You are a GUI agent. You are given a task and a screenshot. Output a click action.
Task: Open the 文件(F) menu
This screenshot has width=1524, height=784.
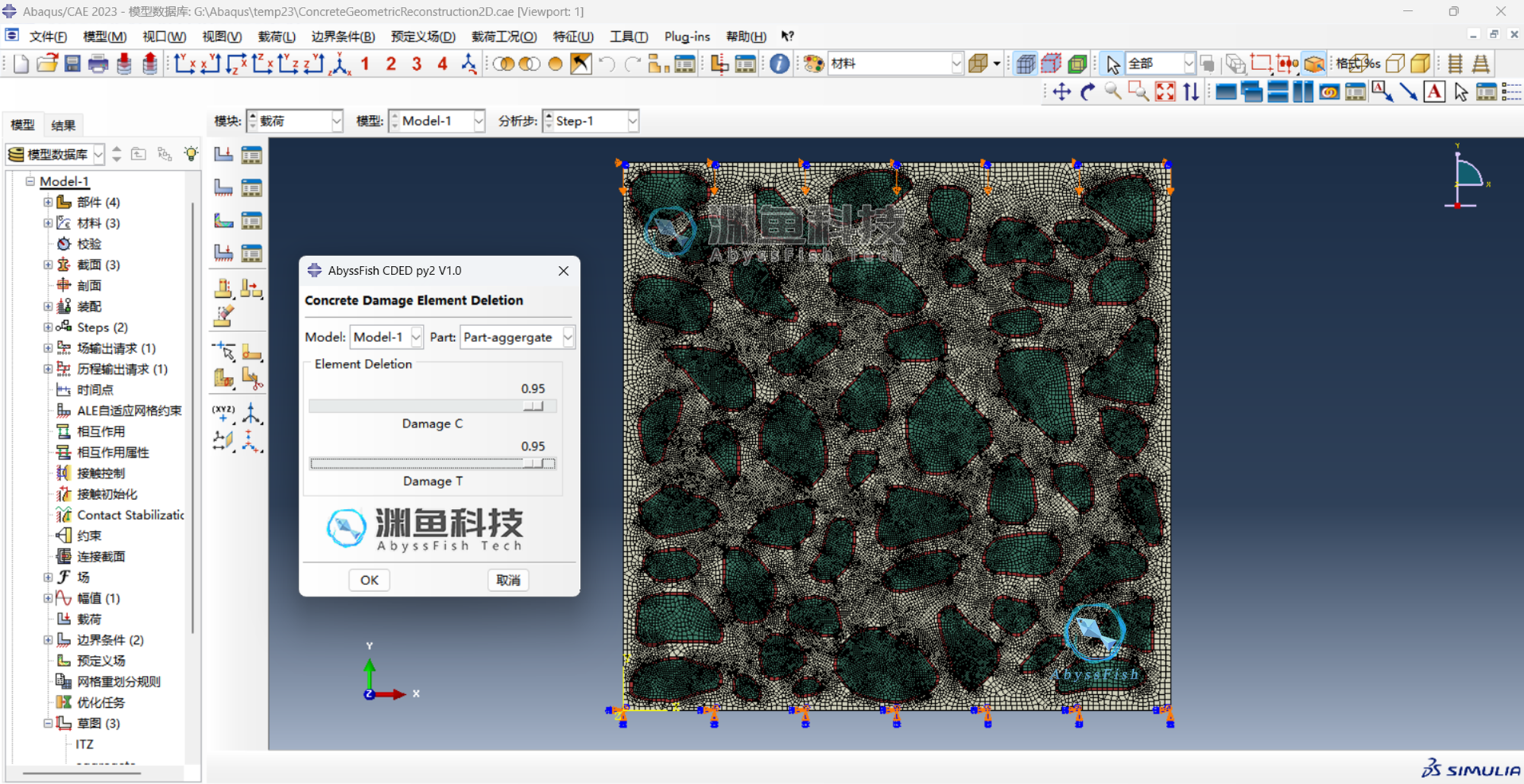click(x=48, y=37)
